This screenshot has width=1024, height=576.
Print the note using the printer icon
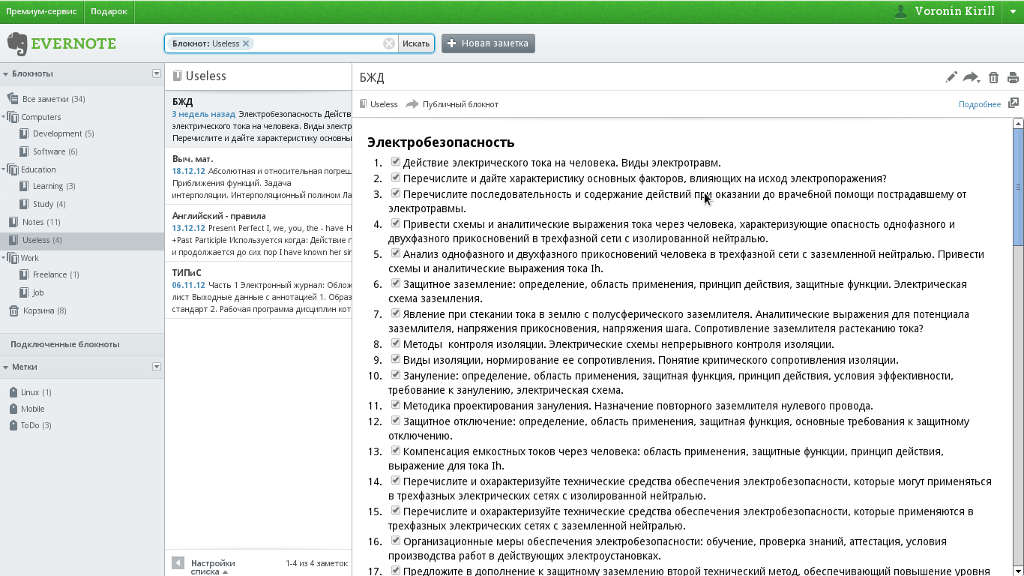(1013, 77)
